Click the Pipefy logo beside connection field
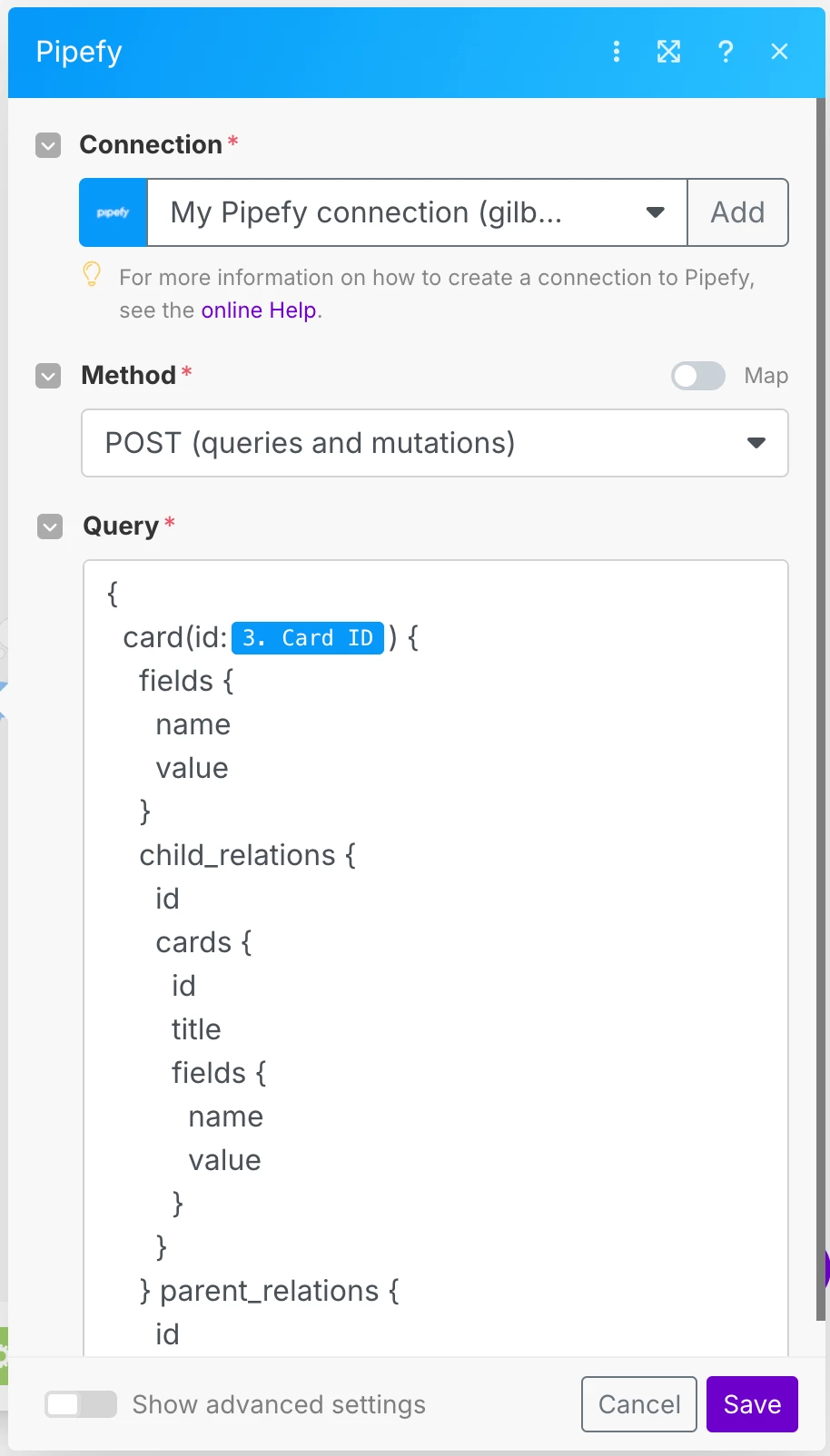The image size is (830, 1456). (114, 212)
